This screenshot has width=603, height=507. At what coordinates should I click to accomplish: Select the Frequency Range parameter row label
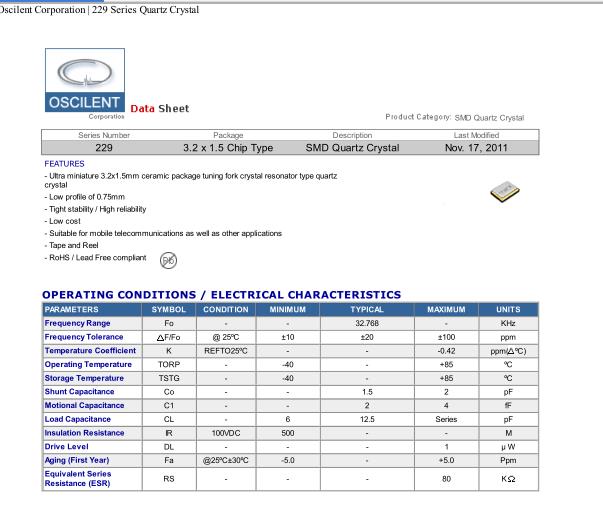[x=78, y=324]
